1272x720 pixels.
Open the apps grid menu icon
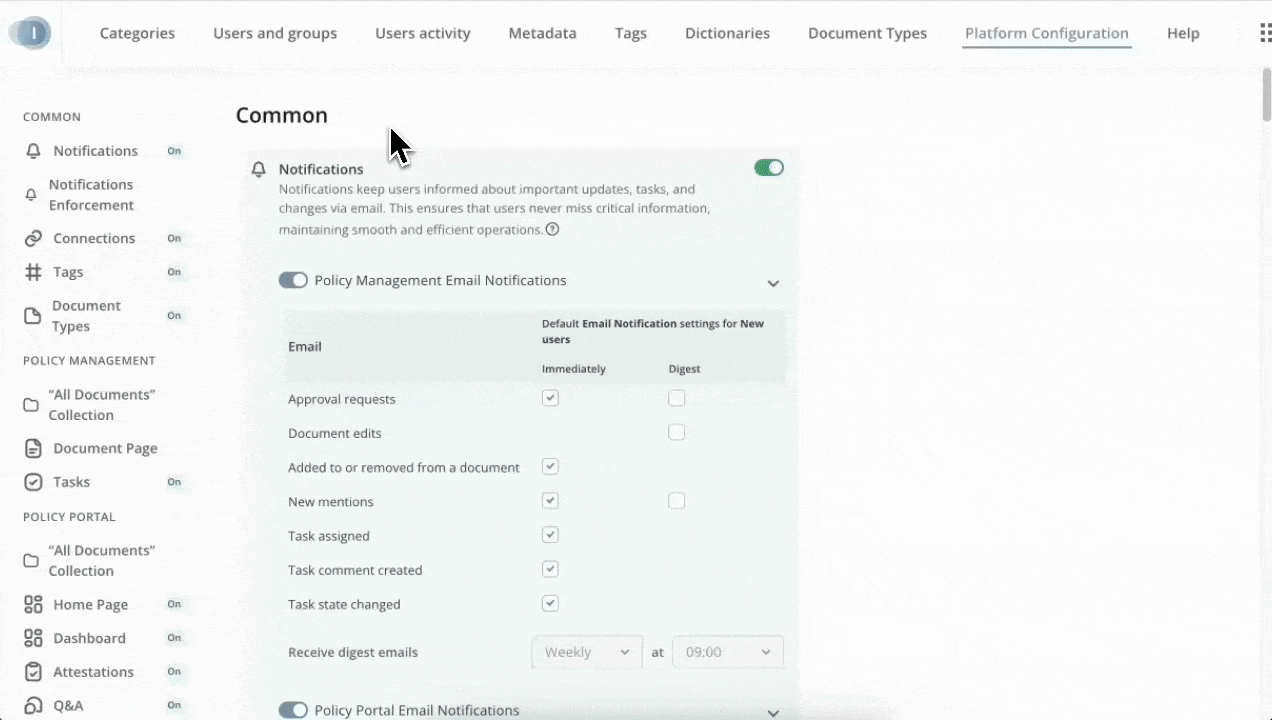1265,33
